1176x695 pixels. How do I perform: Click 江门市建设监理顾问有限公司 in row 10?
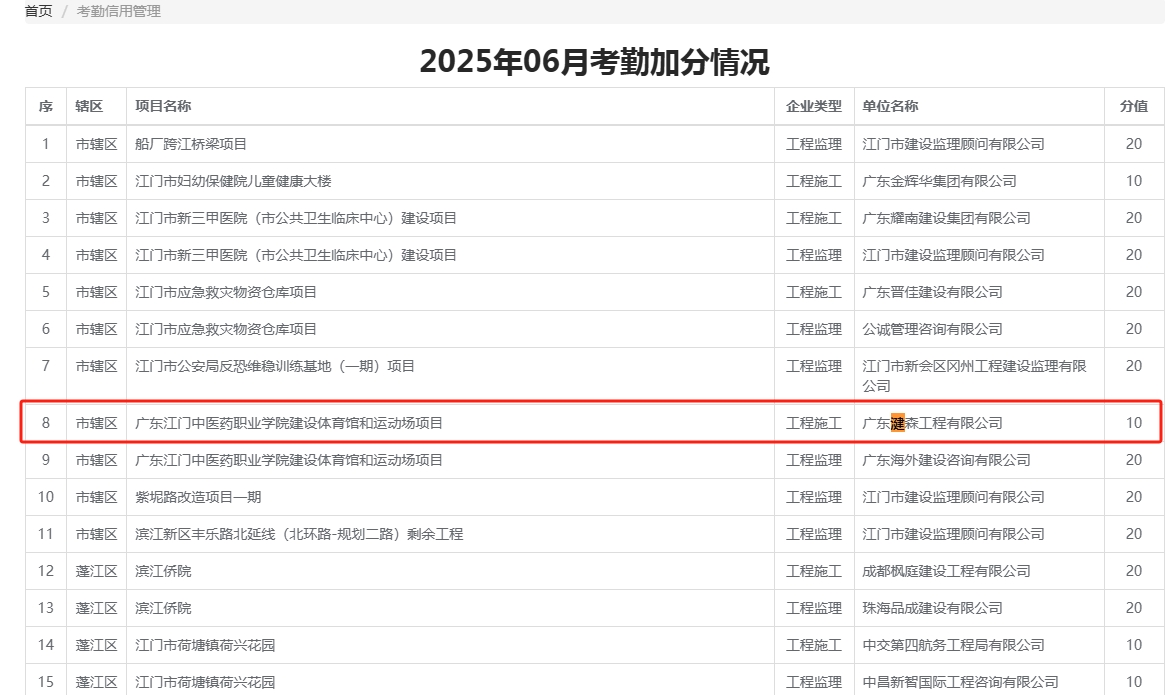coord(953,497)
